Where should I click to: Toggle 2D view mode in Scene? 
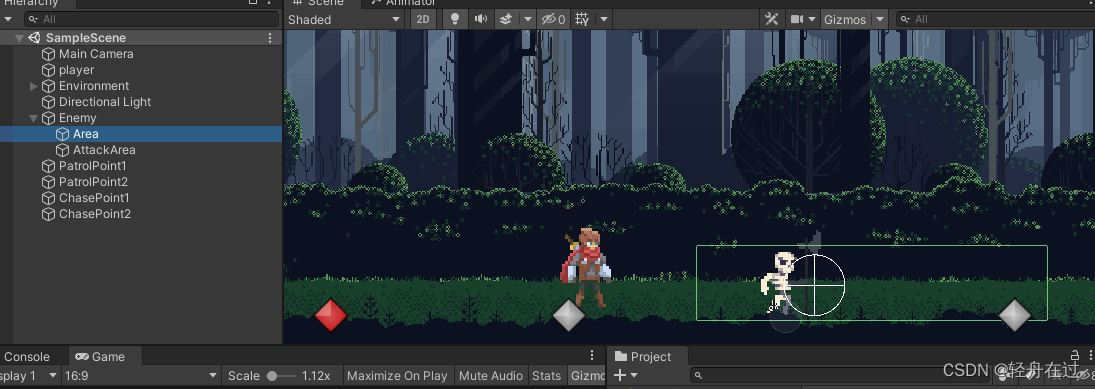click(x=422, y=20)
